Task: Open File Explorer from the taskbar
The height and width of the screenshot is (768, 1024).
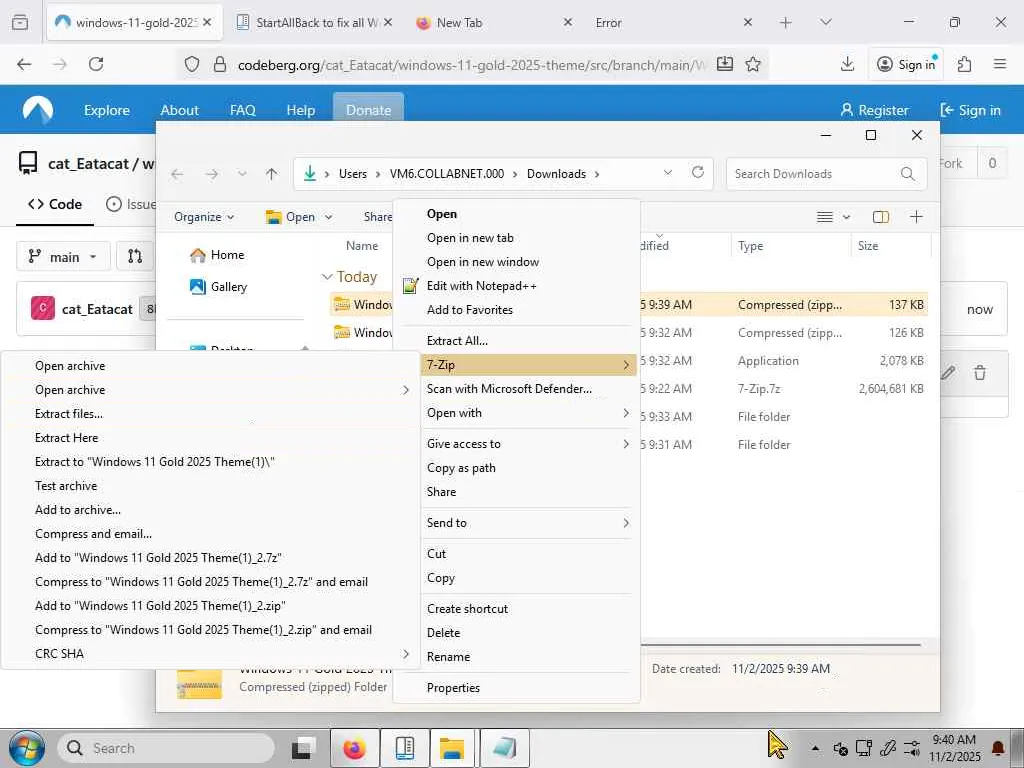Action: click(x=451, y=748)
